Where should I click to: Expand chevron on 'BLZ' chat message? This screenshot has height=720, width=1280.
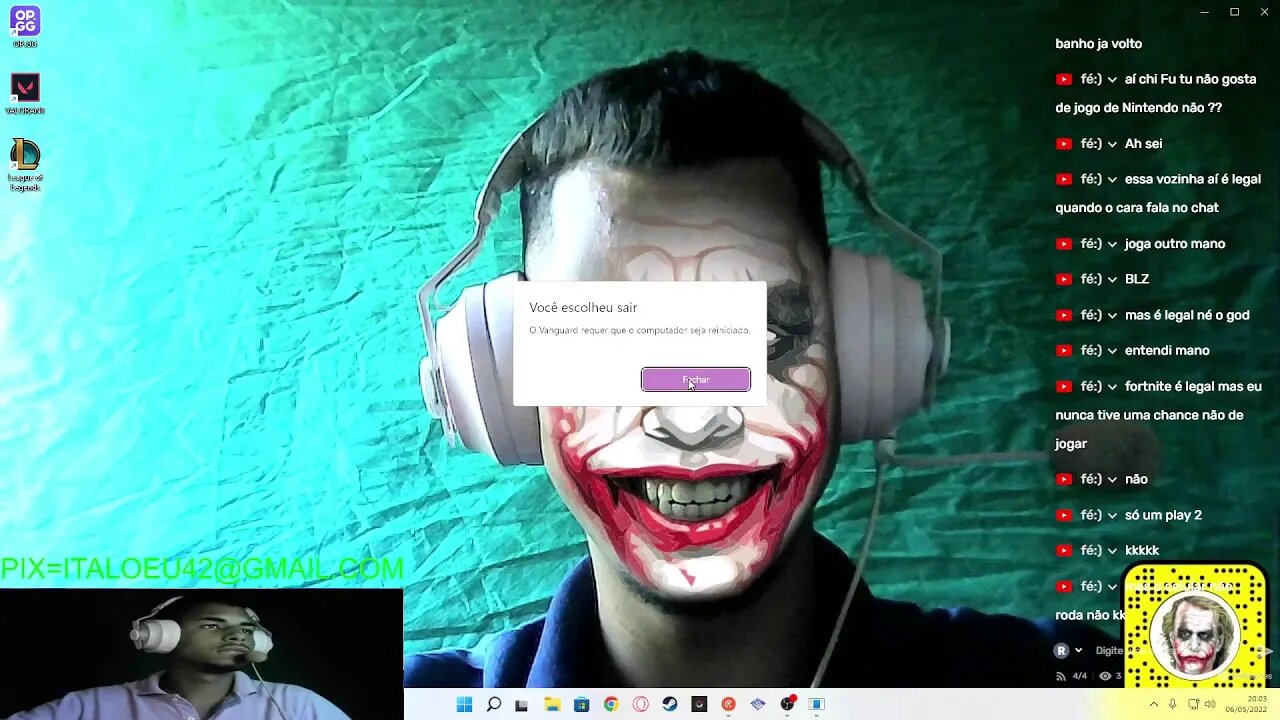(1112, 279)
